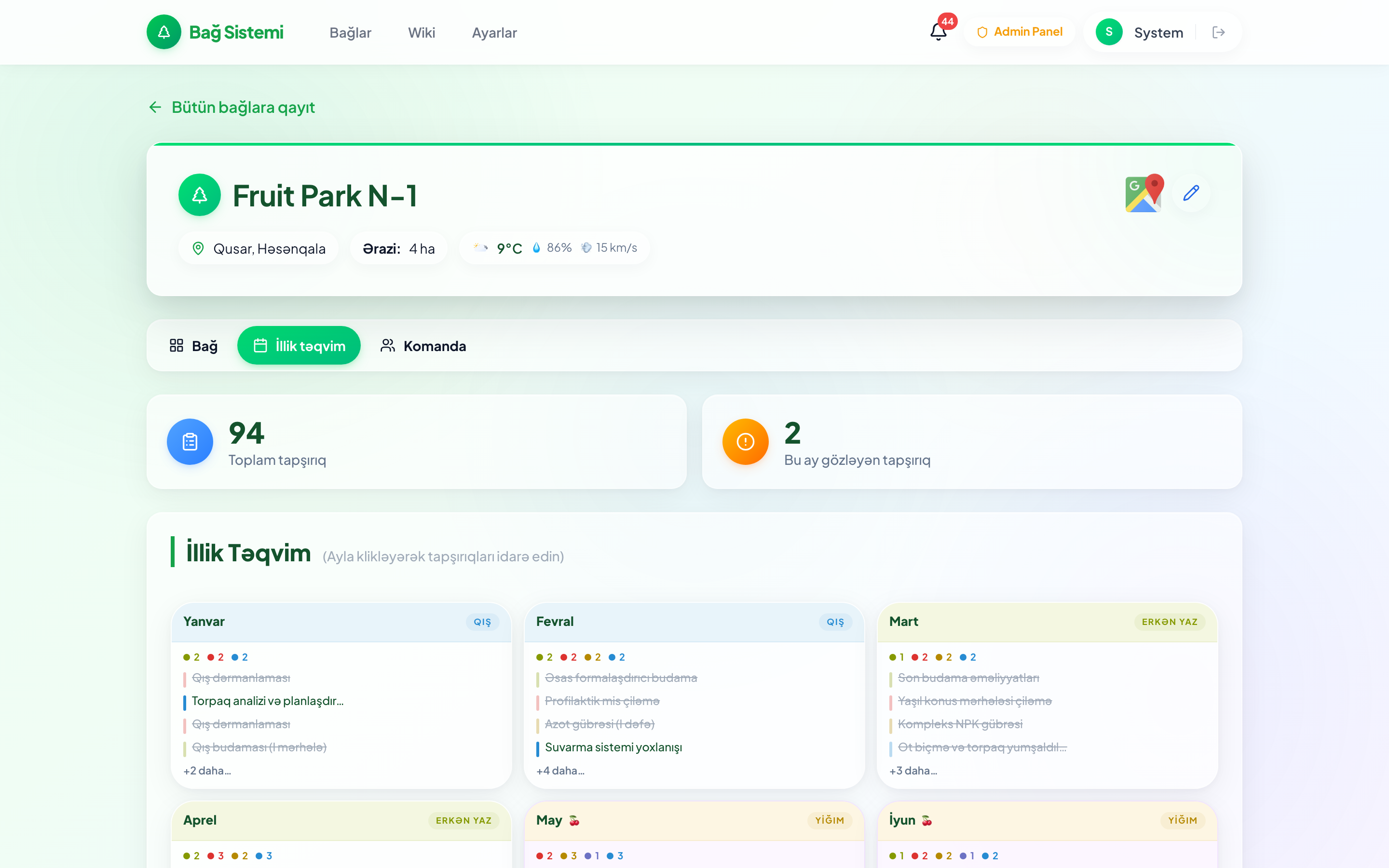The image size is (1389, 868).
Task: Click the cherry icon beside İyun
Action: pos(927,820)
